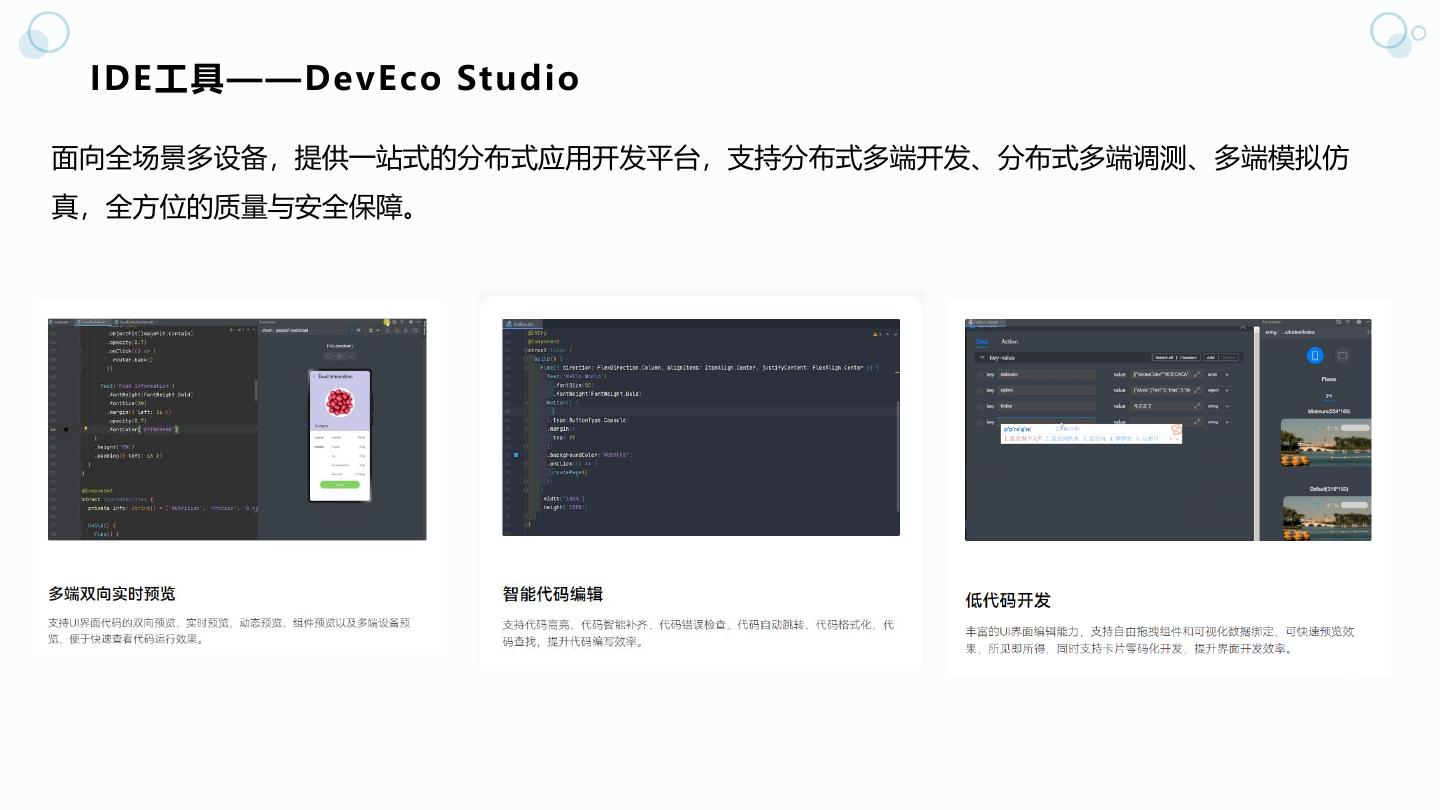1440x810 pixels.
Task: Click the black color swatch in the gutter
Action: pyautogui.click(x=66, y=429)
